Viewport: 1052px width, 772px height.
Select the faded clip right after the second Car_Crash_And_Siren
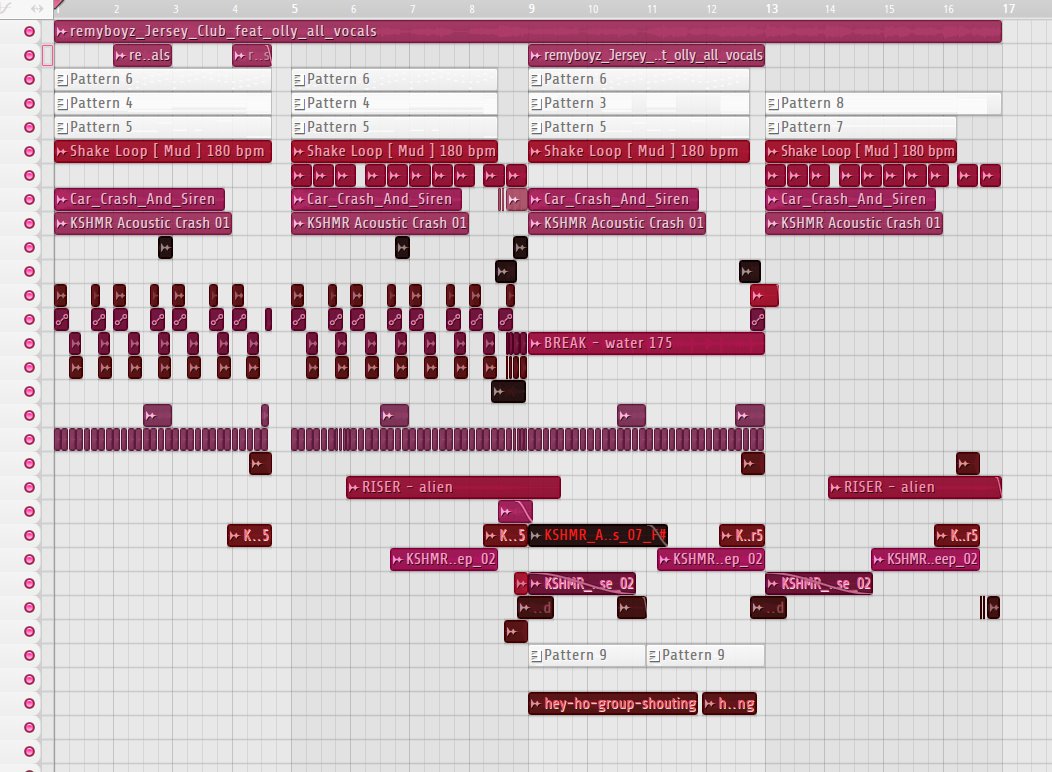click(516, 200)
